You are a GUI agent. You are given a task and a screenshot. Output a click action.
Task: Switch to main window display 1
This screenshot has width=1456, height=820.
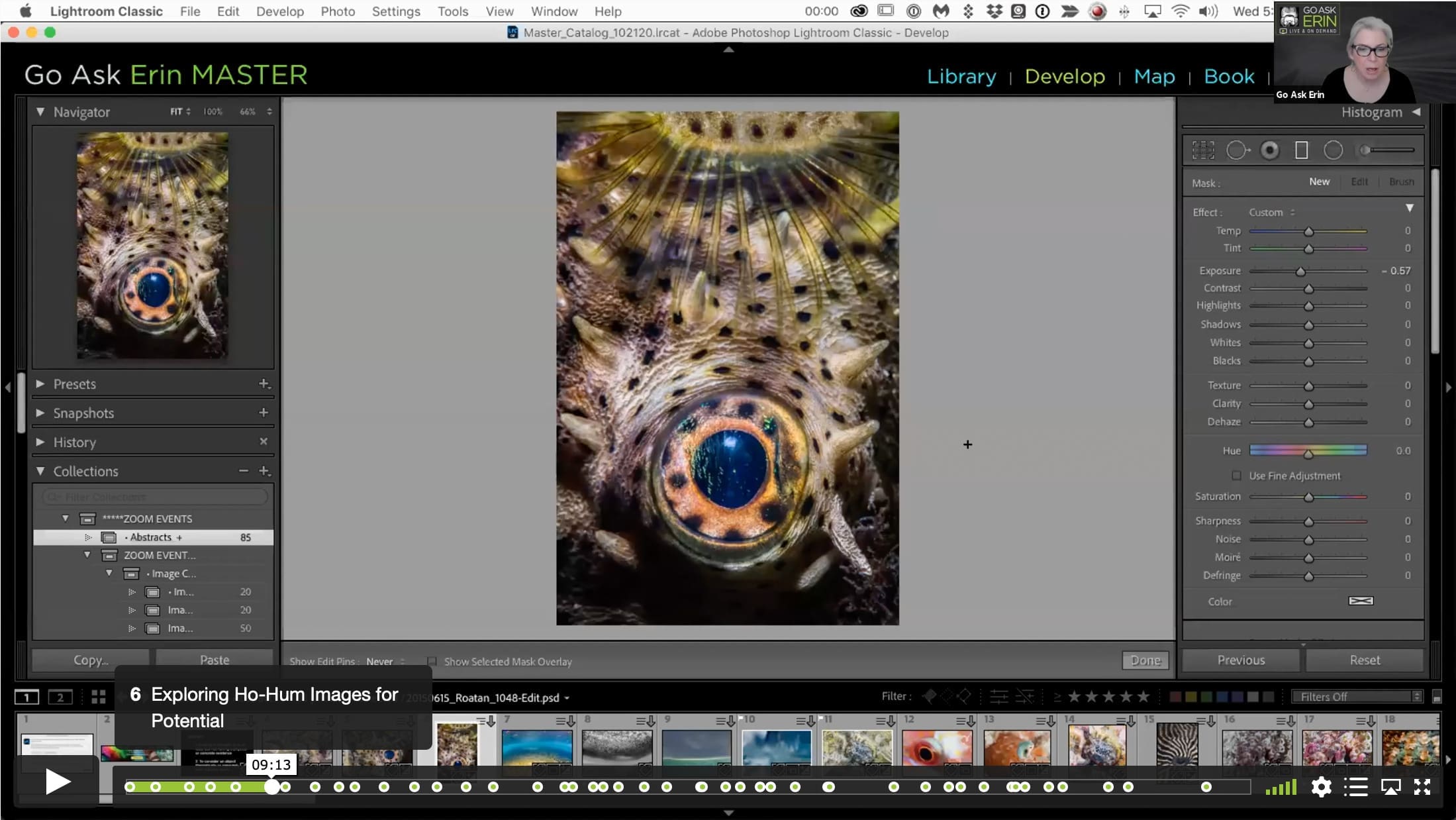pos(26,697)
